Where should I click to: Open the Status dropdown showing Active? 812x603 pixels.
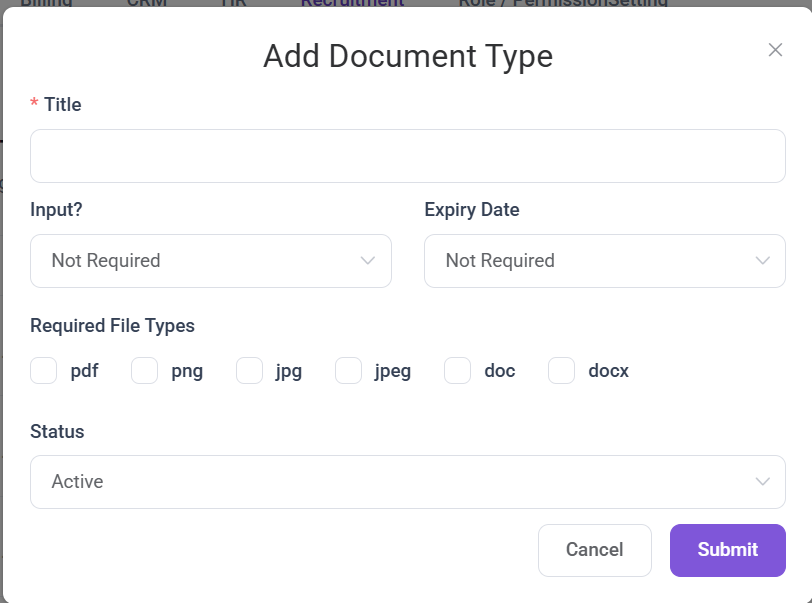click(407, 482)
